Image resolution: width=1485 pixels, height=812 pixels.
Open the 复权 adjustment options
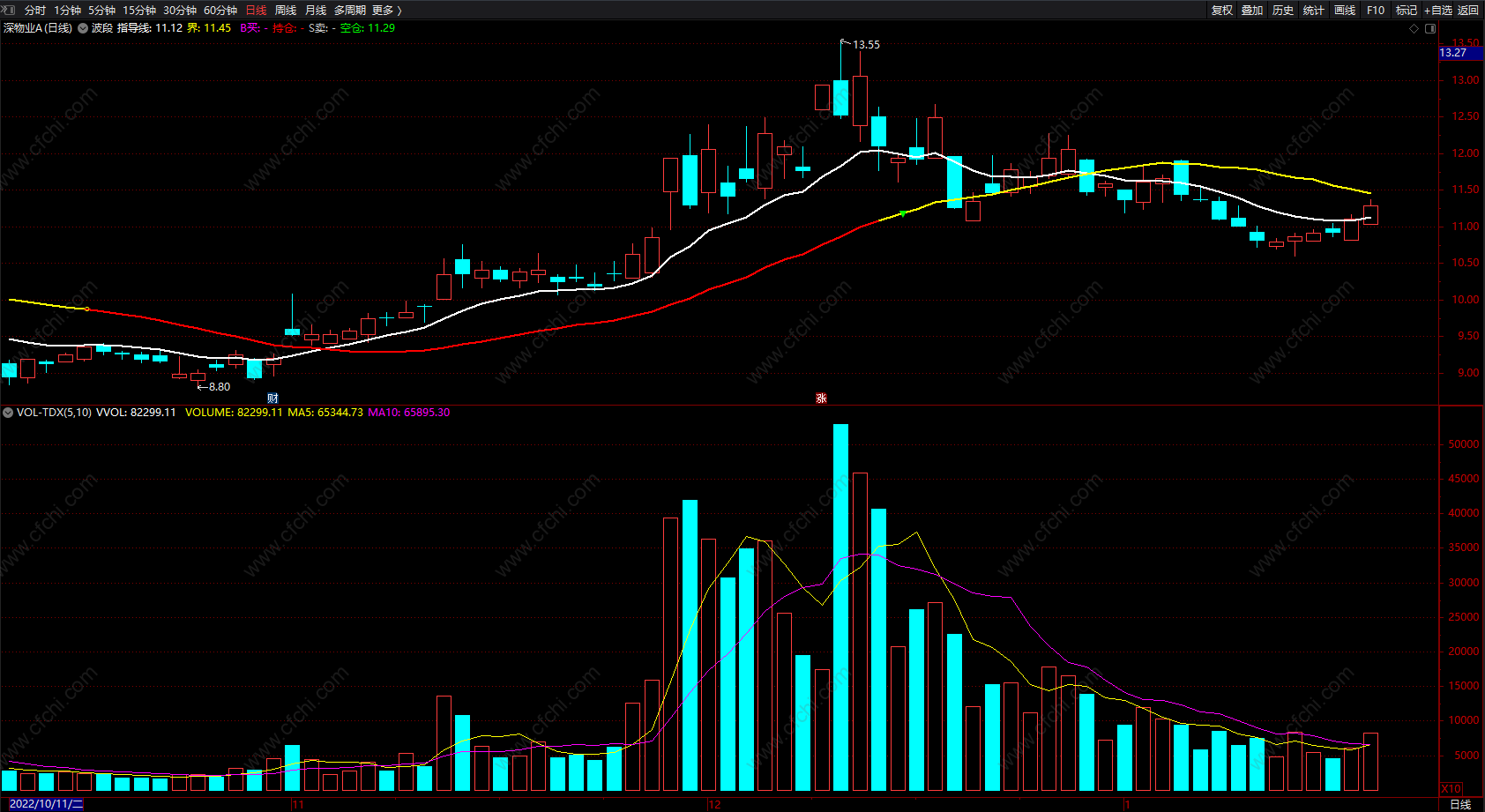1222,10
